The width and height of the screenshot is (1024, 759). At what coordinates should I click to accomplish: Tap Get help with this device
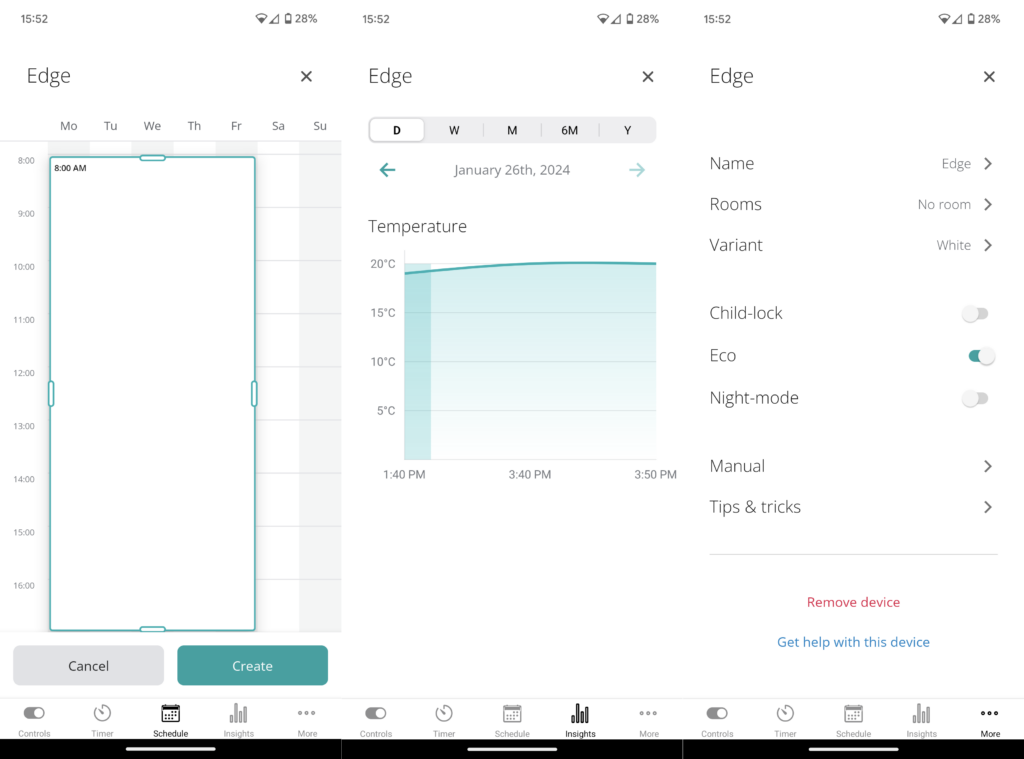853,642
